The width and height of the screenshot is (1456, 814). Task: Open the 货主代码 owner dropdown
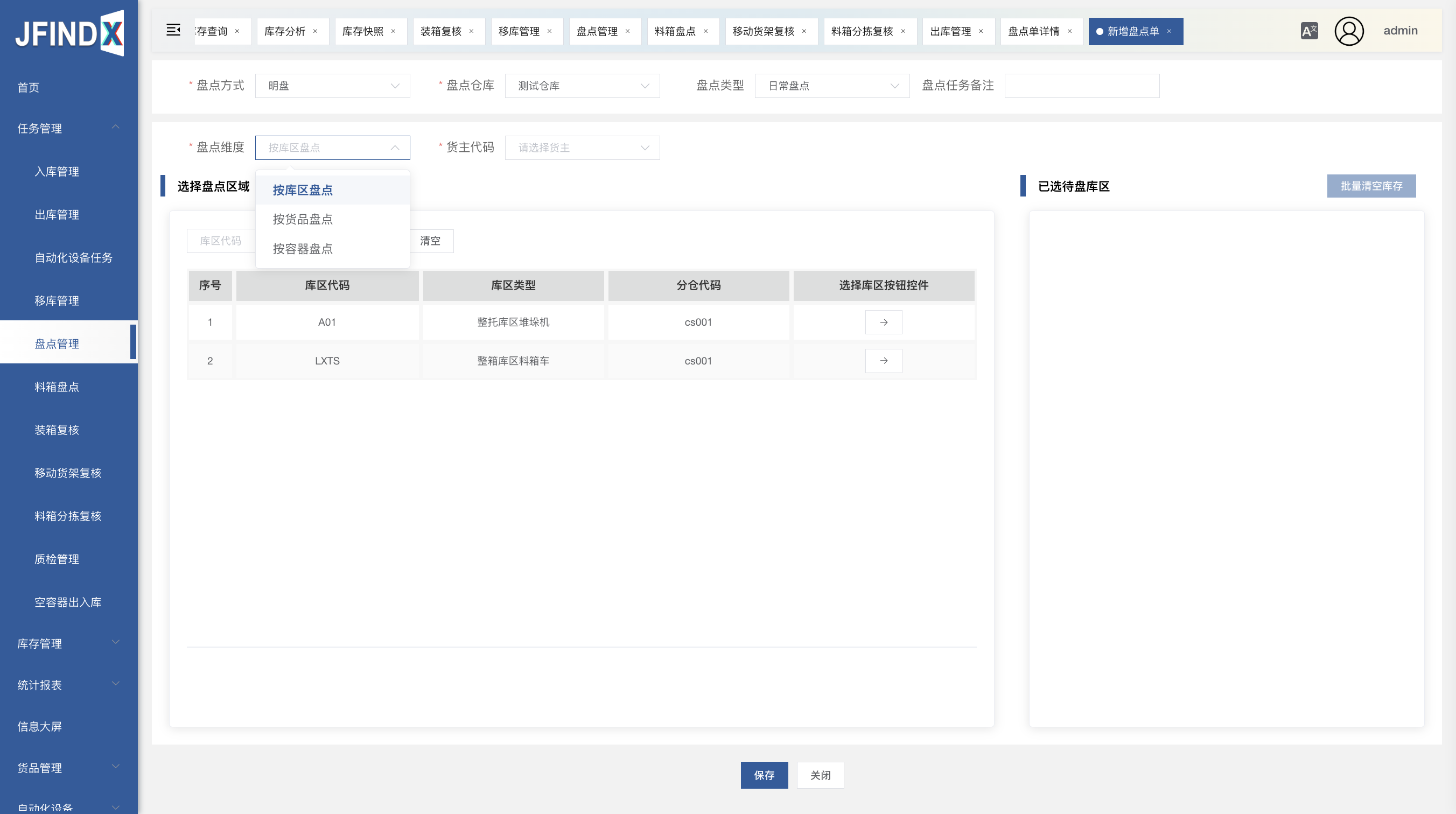pos(582,148)
